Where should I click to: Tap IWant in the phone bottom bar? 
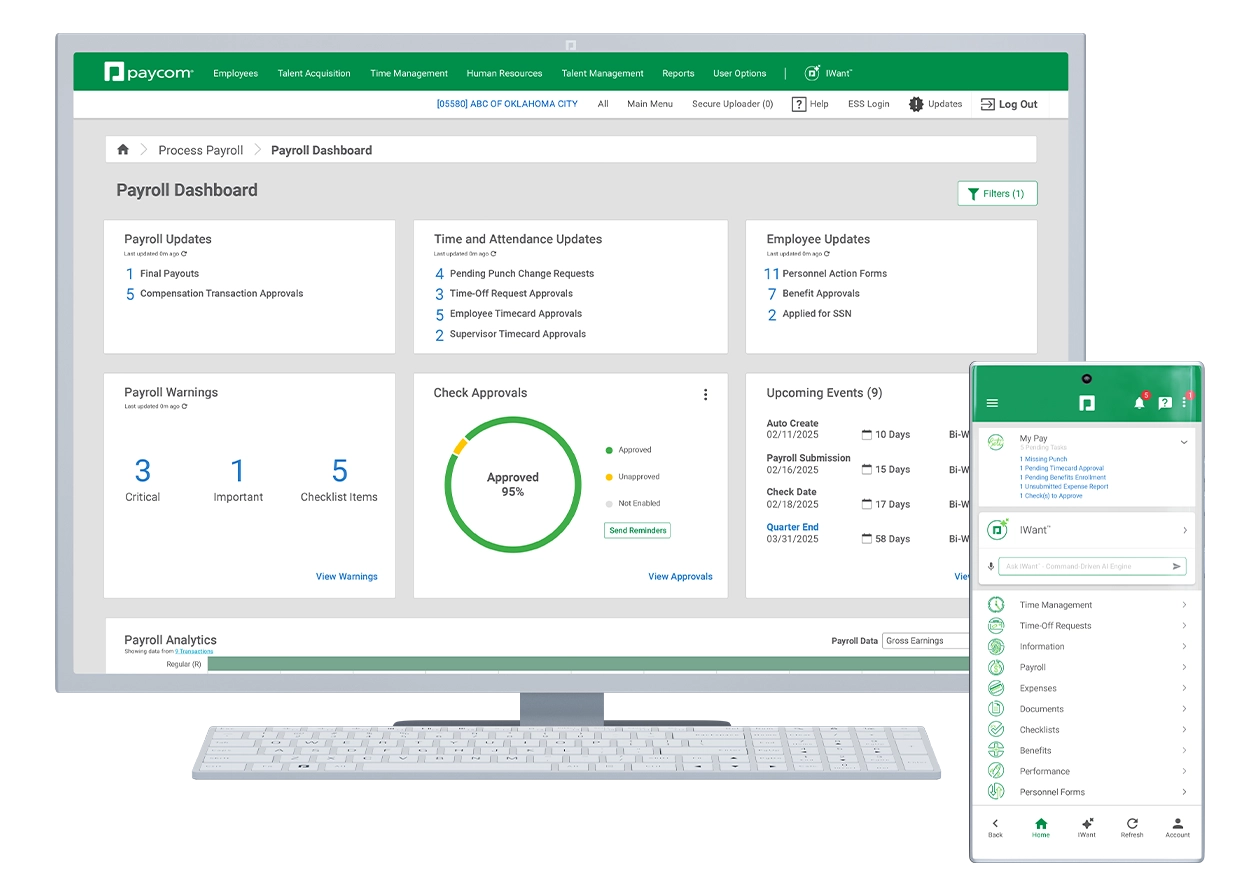pos(1087,828)
